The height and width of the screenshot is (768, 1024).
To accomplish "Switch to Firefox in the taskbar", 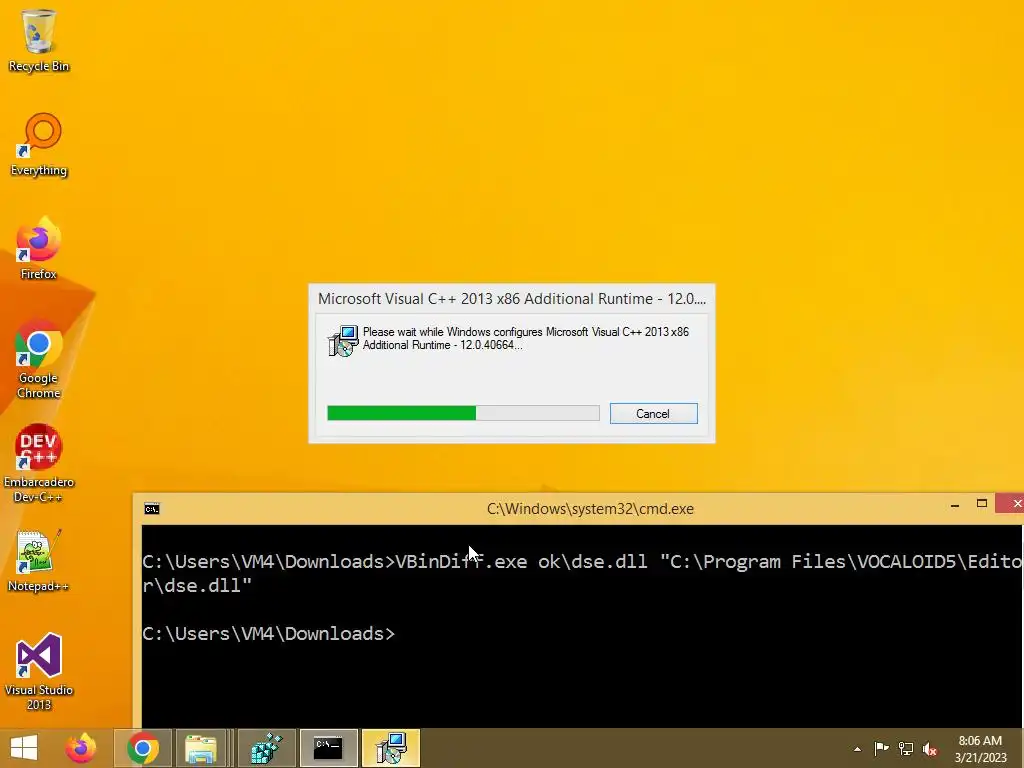I will click(81, 748).
